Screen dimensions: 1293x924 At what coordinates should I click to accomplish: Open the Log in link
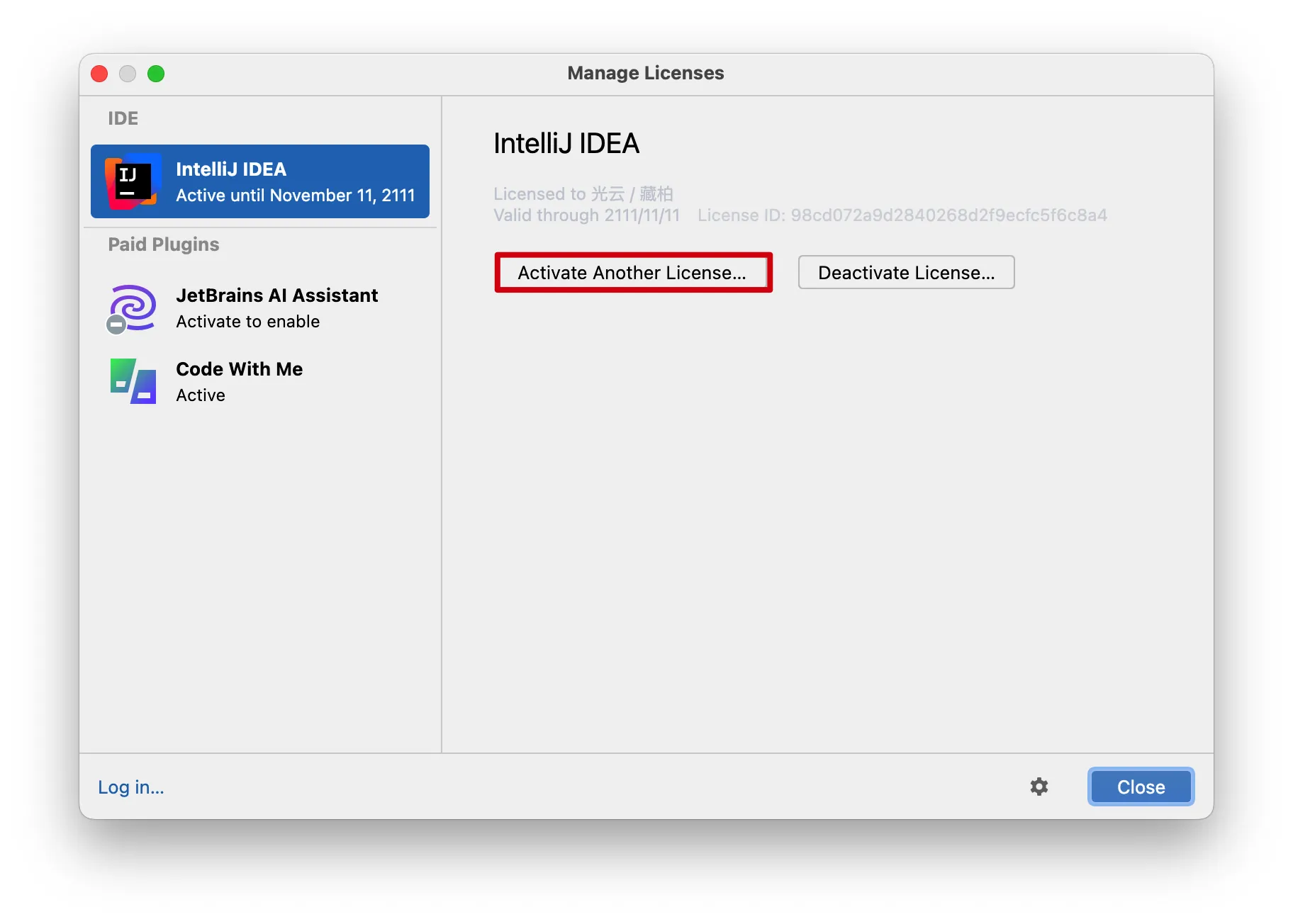point(131,787)
